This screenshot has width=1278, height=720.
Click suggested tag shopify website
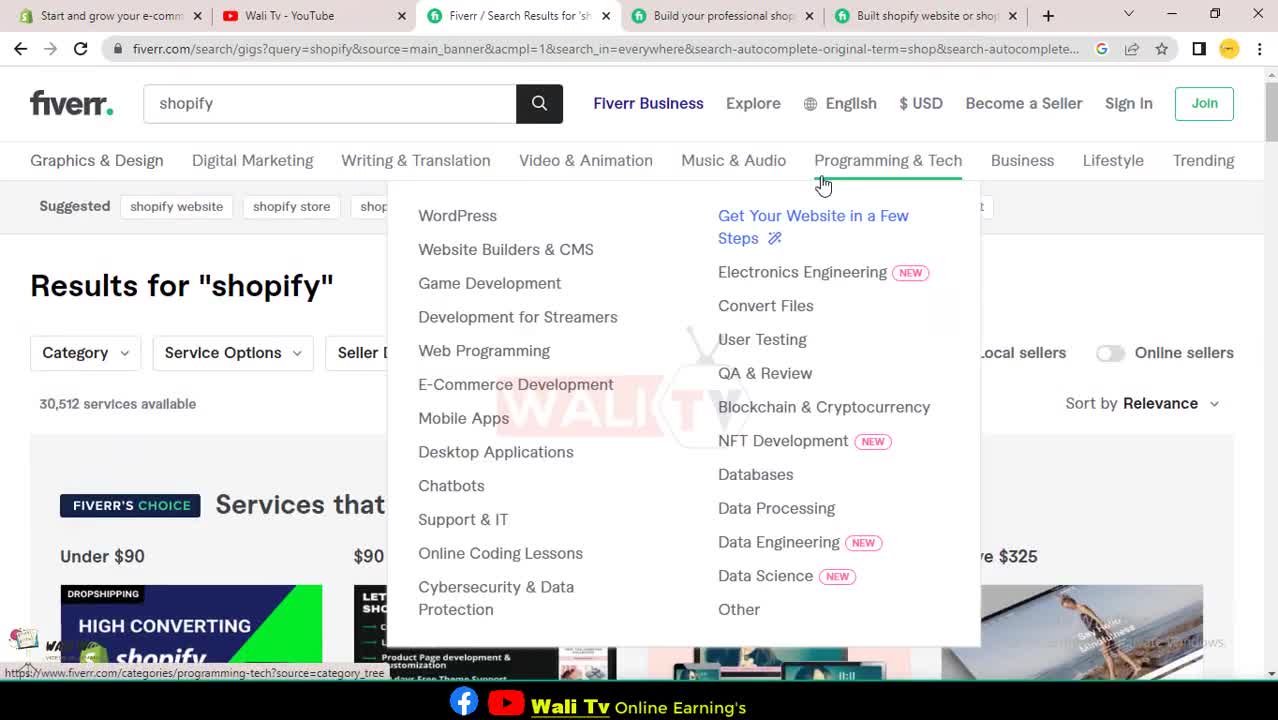point(176,207)
